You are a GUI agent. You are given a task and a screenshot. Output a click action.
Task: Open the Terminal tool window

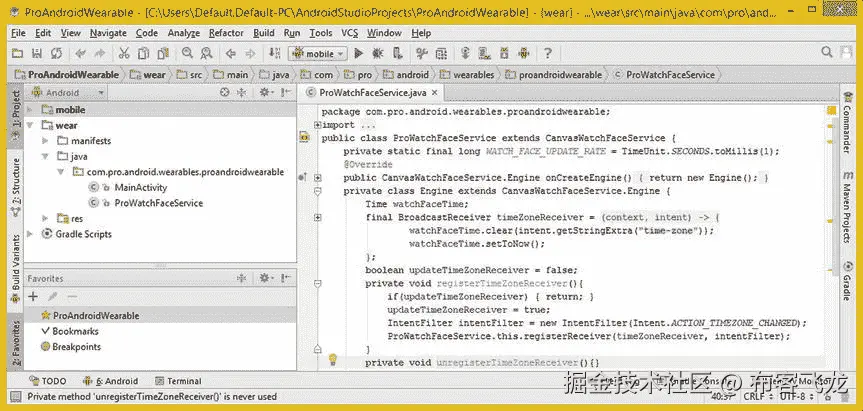pos(178,381)
